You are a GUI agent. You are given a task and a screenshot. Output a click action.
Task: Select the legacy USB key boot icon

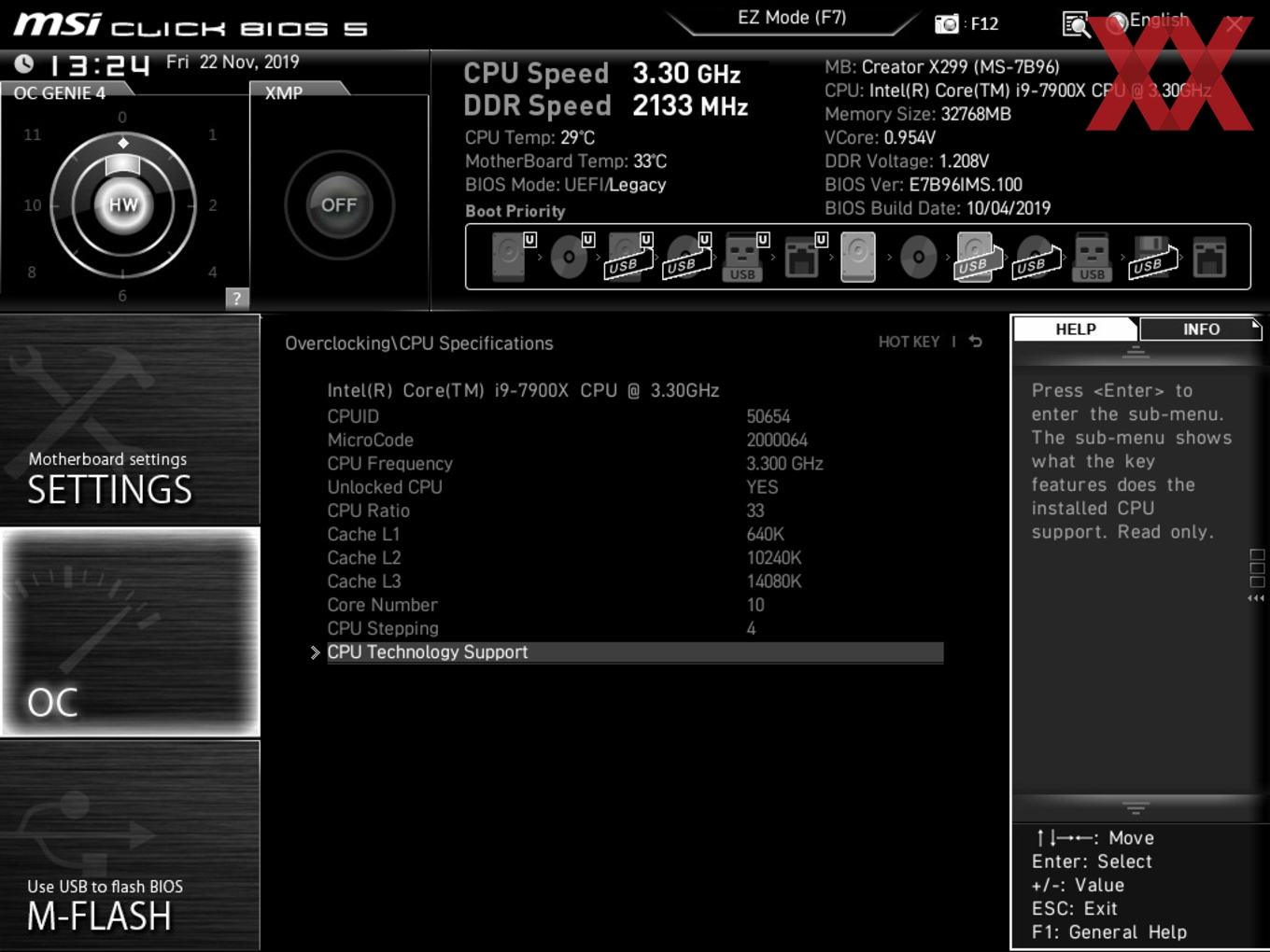pos(1092,257)
